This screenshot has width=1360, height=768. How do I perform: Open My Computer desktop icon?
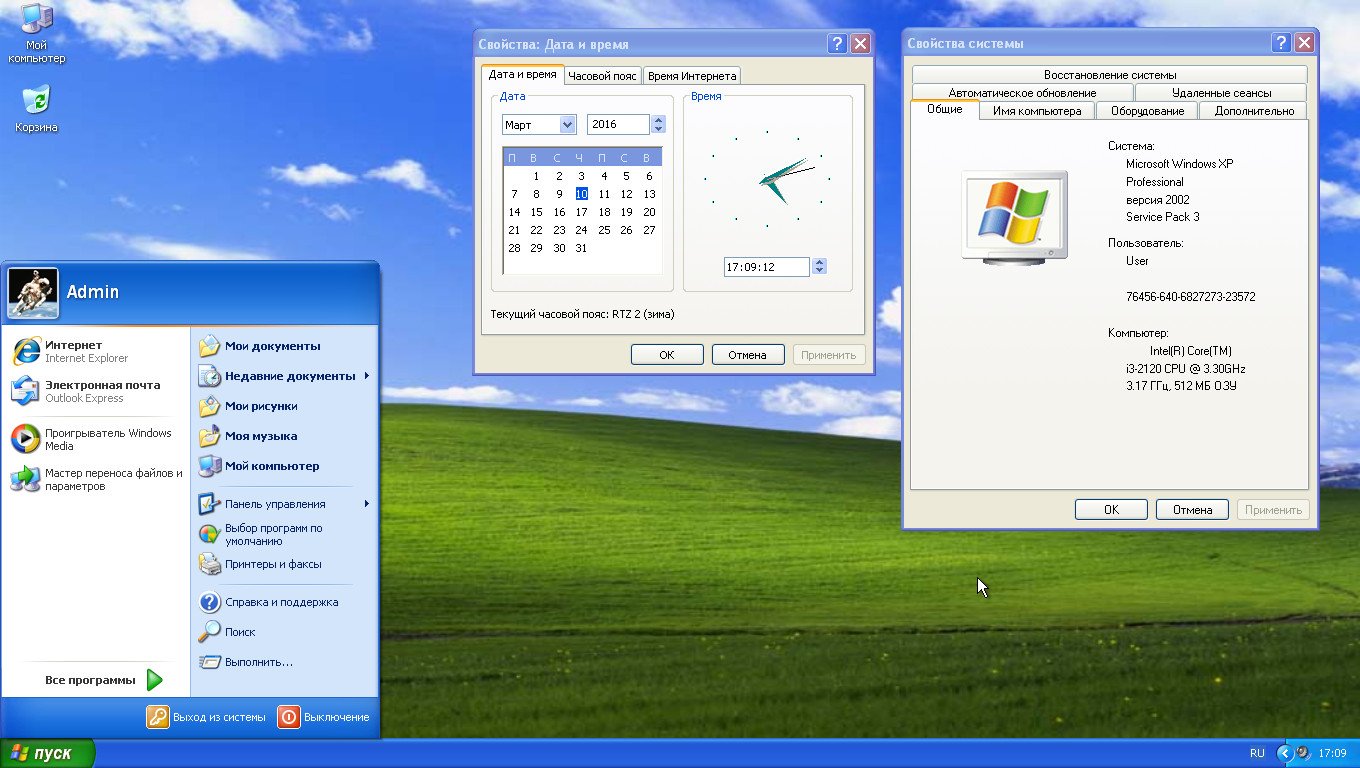click(x=36, y=20)
